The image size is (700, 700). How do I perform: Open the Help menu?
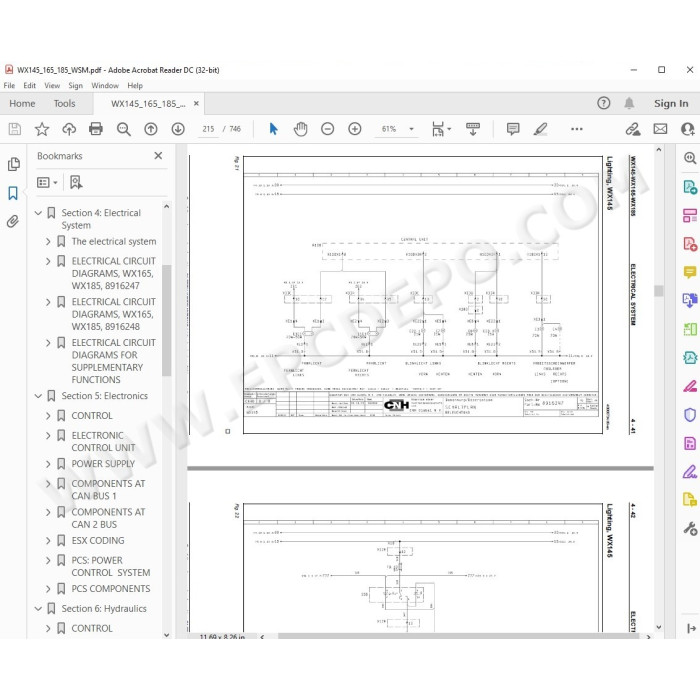[135, 85]
